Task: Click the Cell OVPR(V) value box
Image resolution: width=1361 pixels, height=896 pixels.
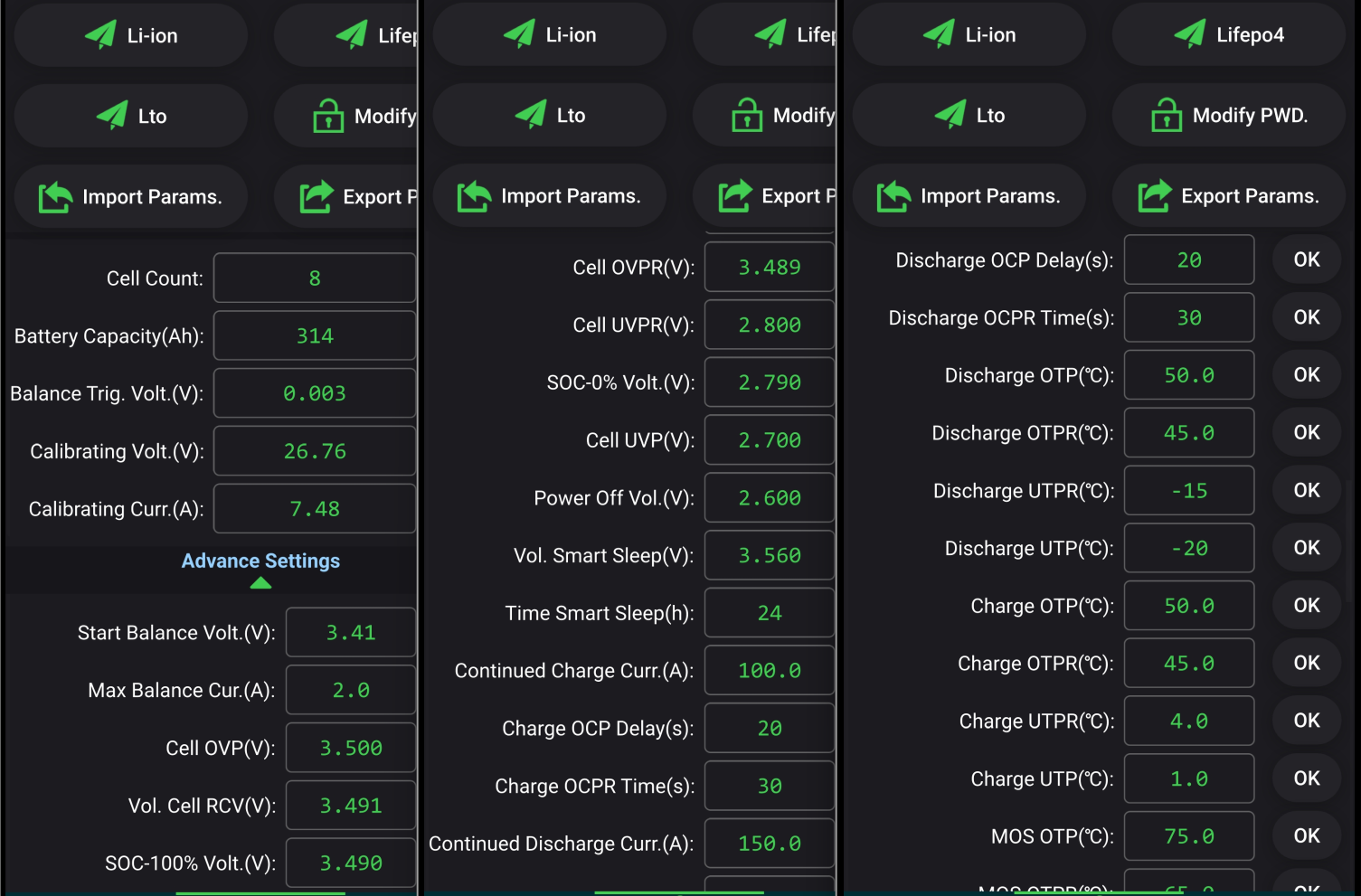Action: pos(769,268)
